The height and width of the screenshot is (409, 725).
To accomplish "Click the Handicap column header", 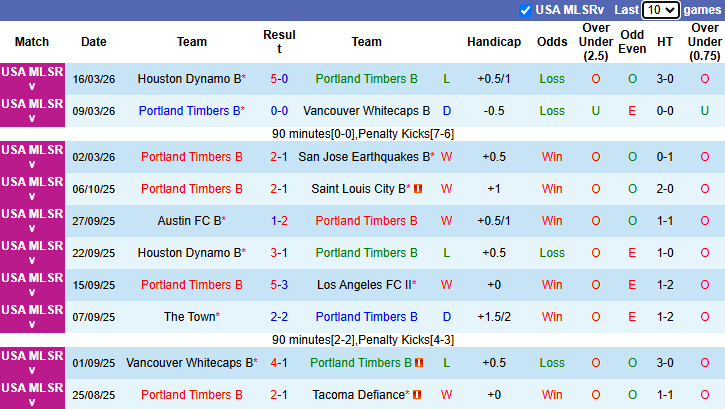I will [494, 42].
